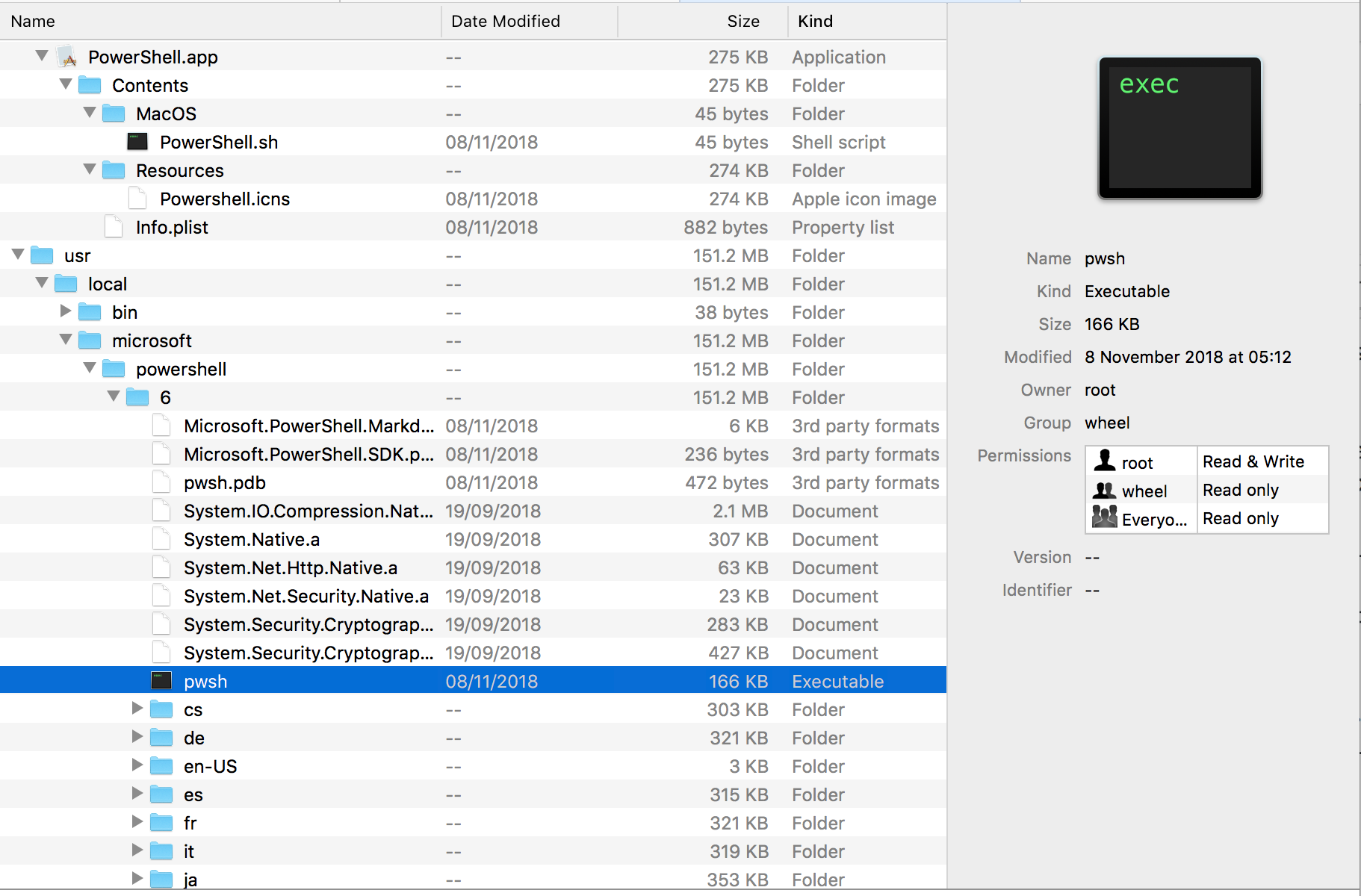Collapse the Resources folder

tap(90, 169)
